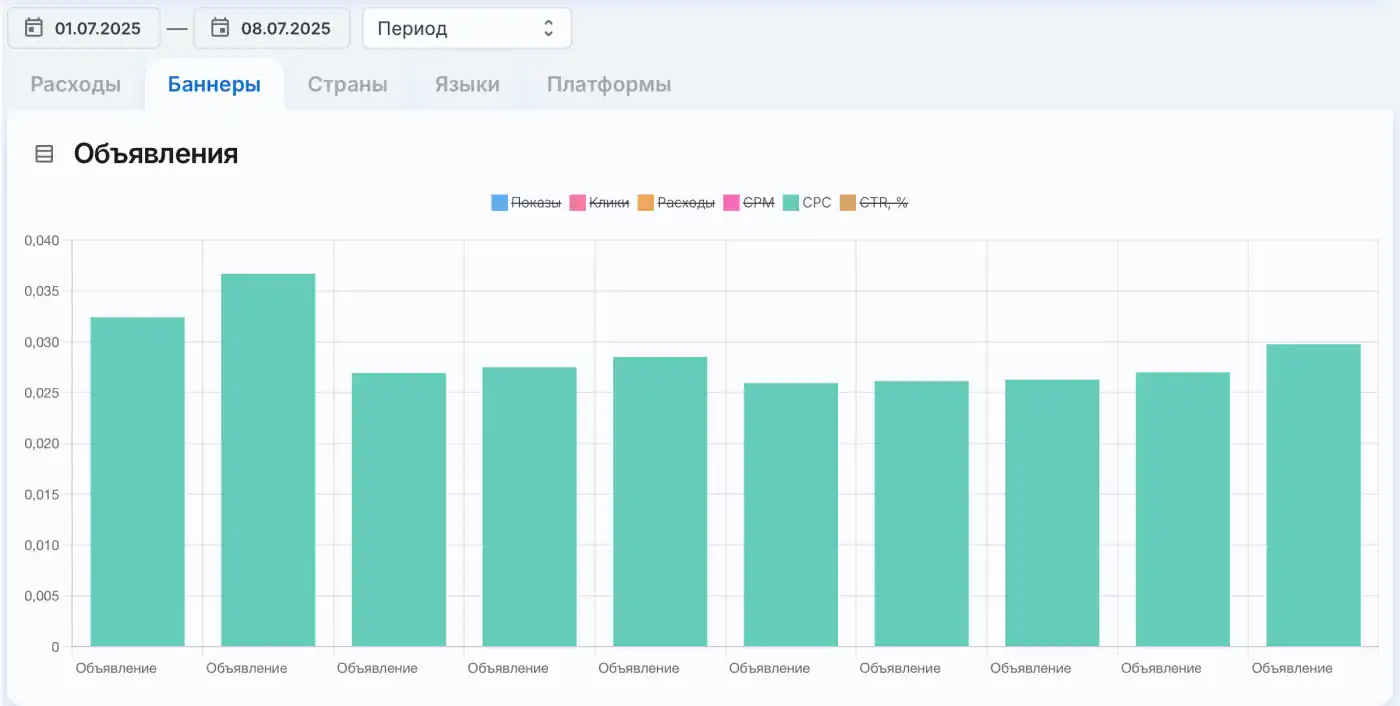Image resolution: width=1400 pixels, height=706 pixels.
Task: Toggle the CTR, % legend entry
Action: pyautogui.click(x=883, y=203)
